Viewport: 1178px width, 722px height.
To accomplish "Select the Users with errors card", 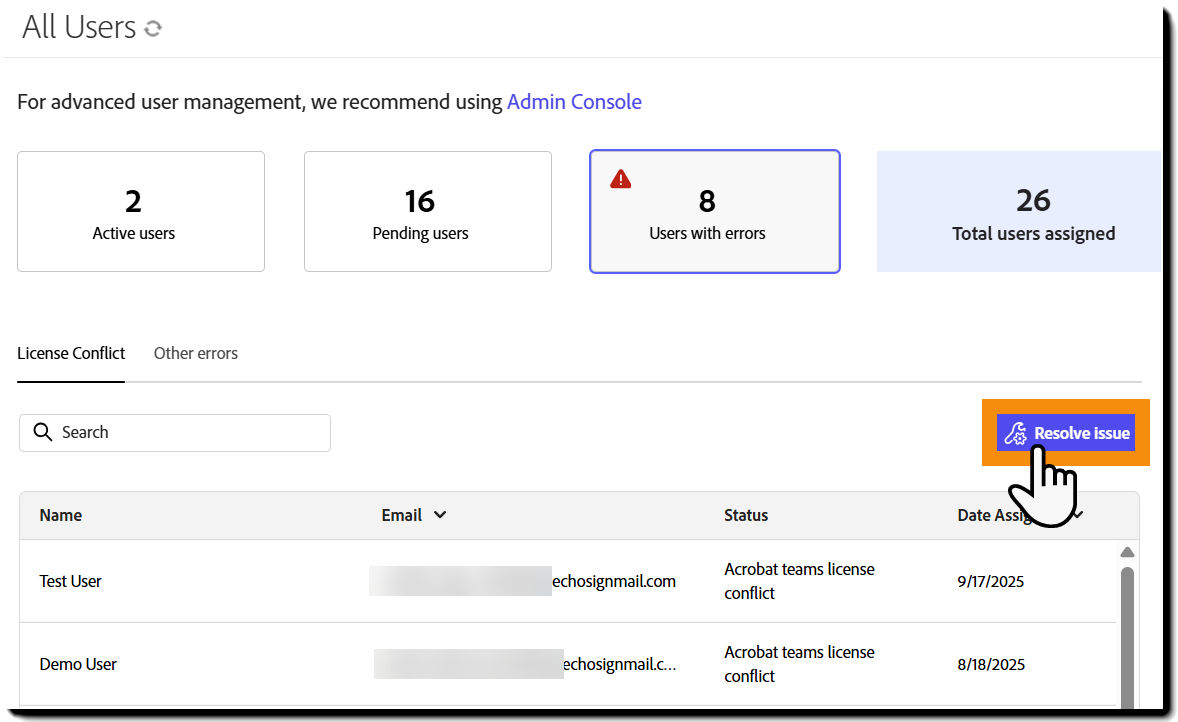I will click(x=714, y=211).
